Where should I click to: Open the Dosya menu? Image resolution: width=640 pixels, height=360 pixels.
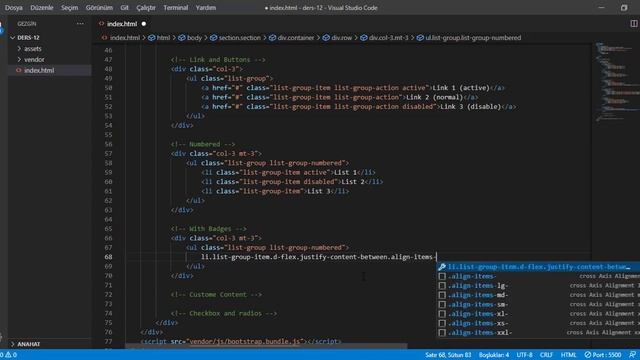[x=14, y=8]
